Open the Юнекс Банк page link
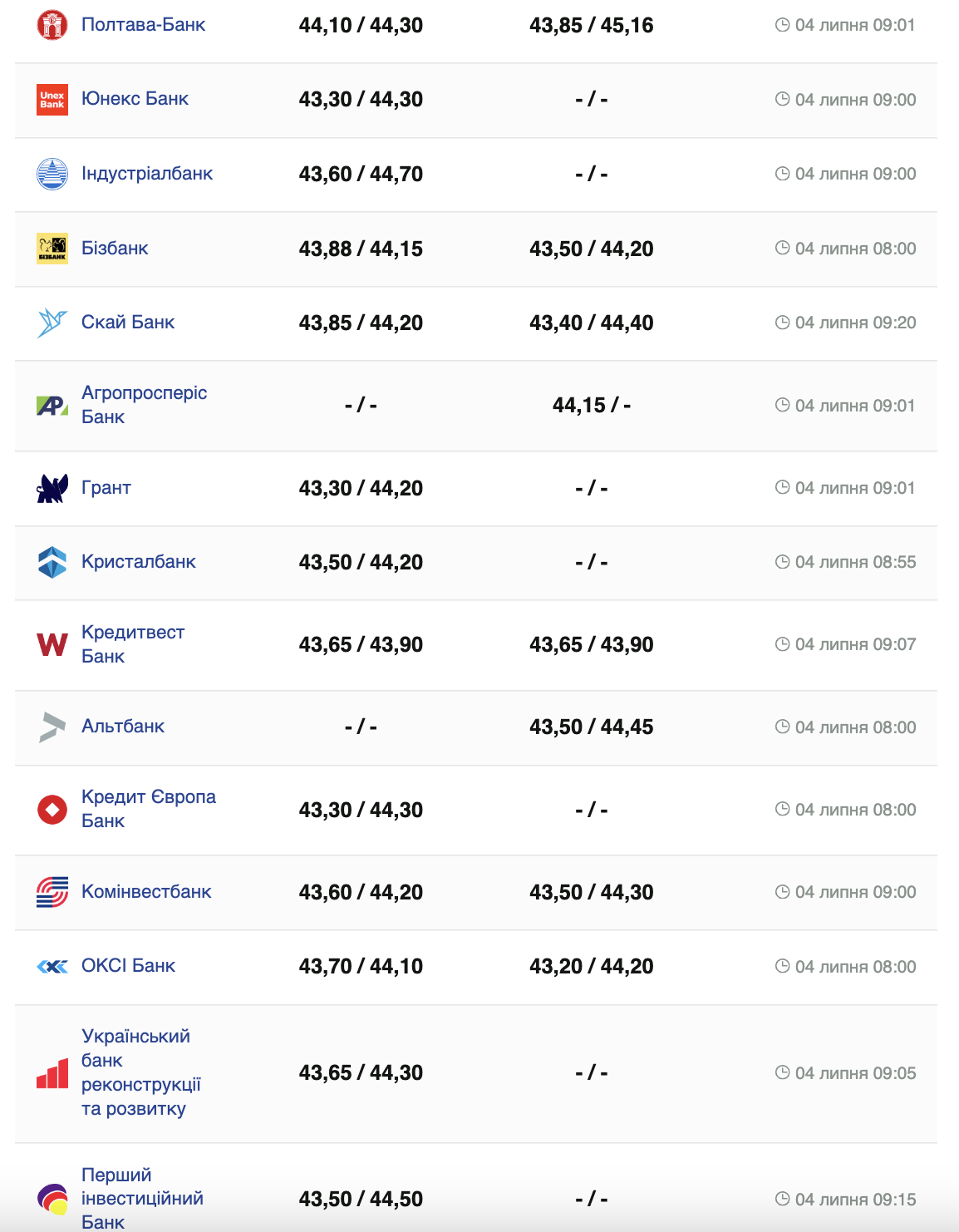Screen dimensions: 959x1232 point(135,99)
